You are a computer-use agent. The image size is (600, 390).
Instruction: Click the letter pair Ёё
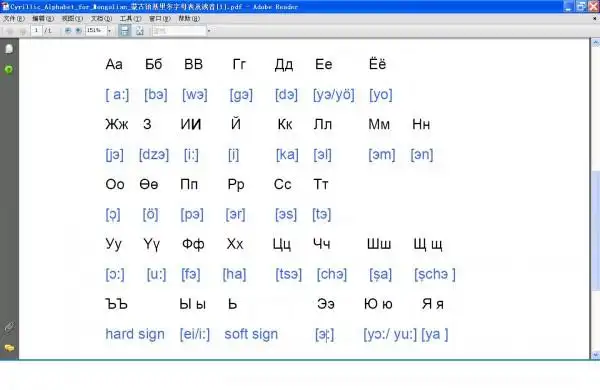click(x=377, y=64)
